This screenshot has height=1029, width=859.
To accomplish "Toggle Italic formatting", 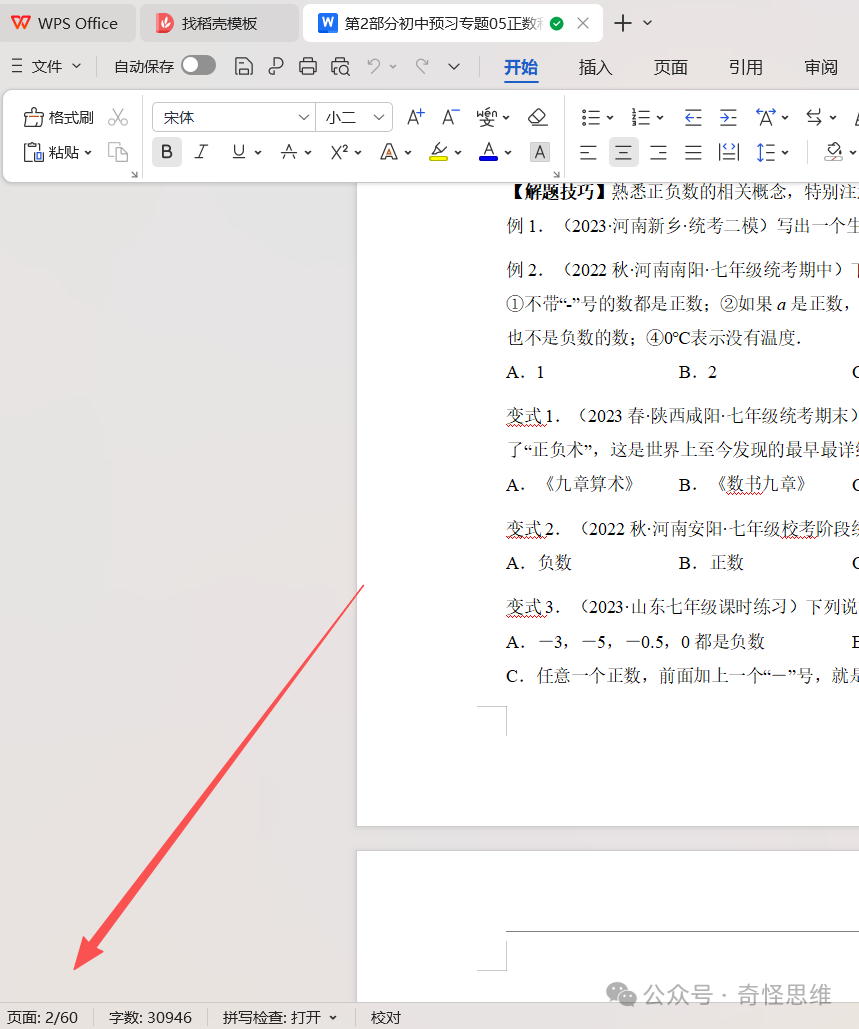I will [x=201, y=152].
